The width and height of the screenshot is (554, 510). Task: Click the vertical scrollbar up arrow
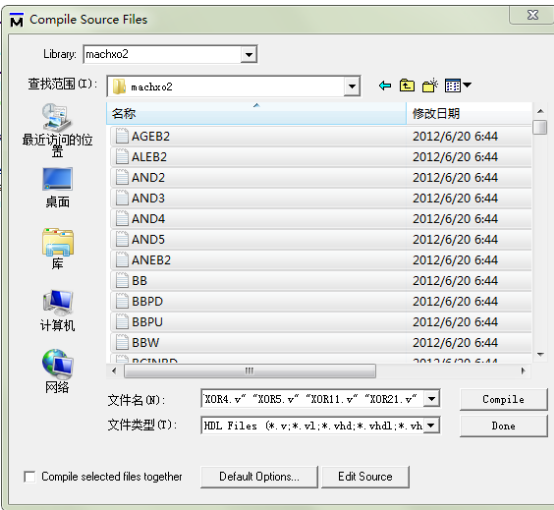pyautogui.click(x=540, y=111)
